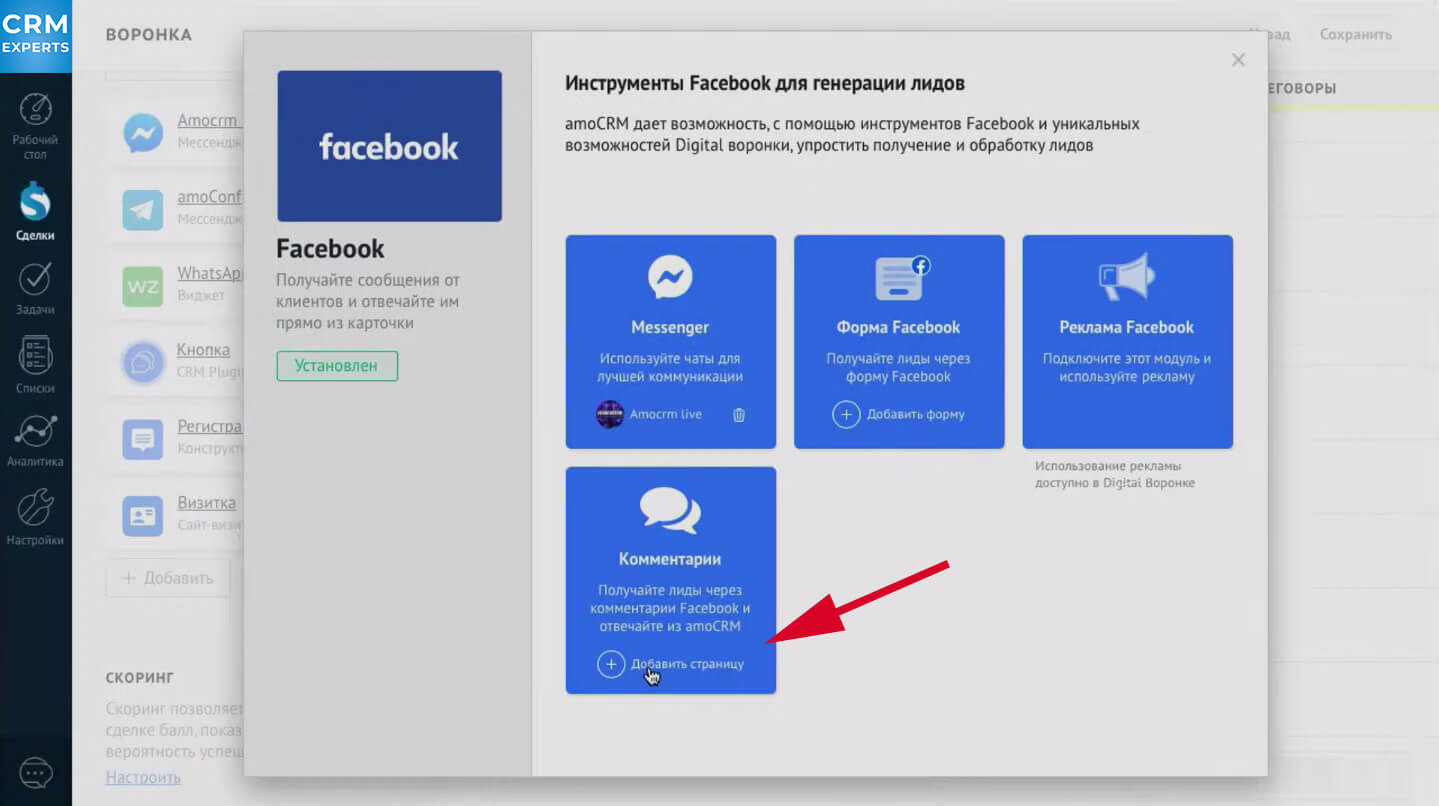Click plus icon next to Добавить страницу
The image size is (1439, 806).
(x=611, y=663)
